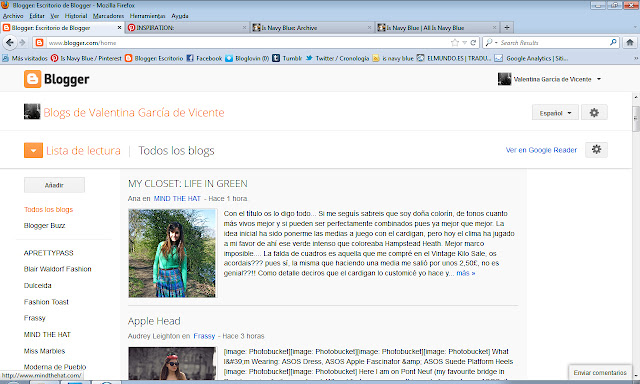Open the Facebook bookmark
Screen dimensions: 640x384
click(204, 58)
